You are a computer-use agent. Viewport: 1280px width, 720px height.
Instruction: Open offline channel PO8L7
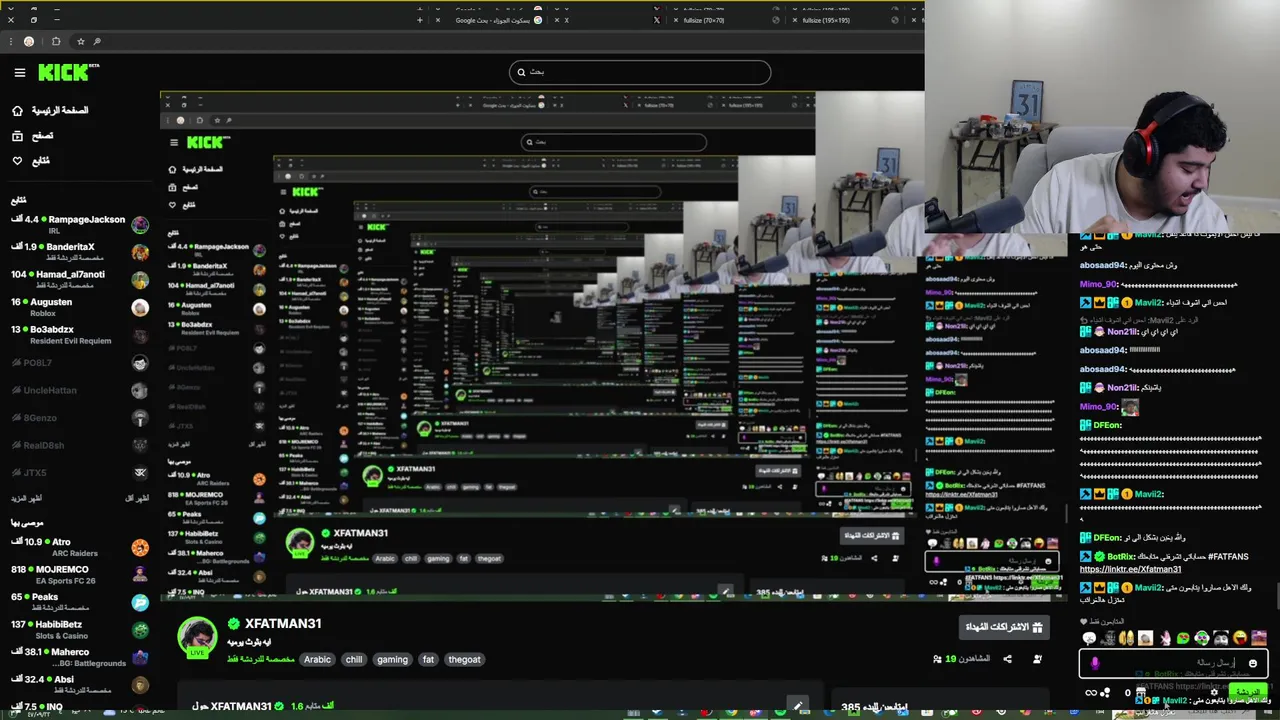tap(78, 363)
